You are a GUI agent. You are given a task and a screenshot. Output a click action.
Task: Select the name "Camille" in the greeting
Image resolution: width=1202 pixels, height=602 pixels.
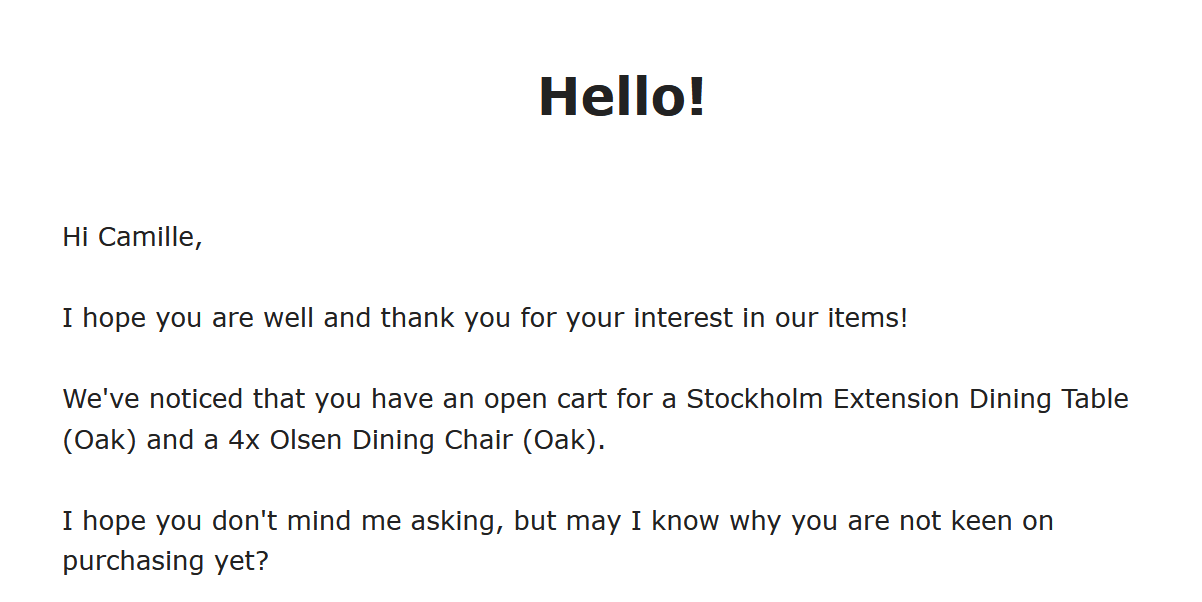147,237
